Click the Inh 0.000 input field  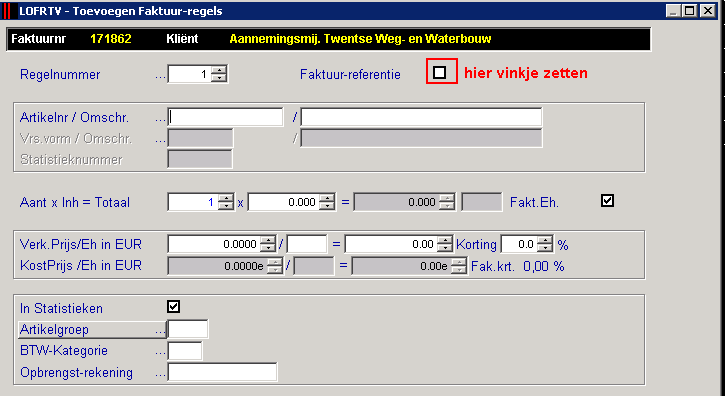pyautogui.click(x=284, y=202)
